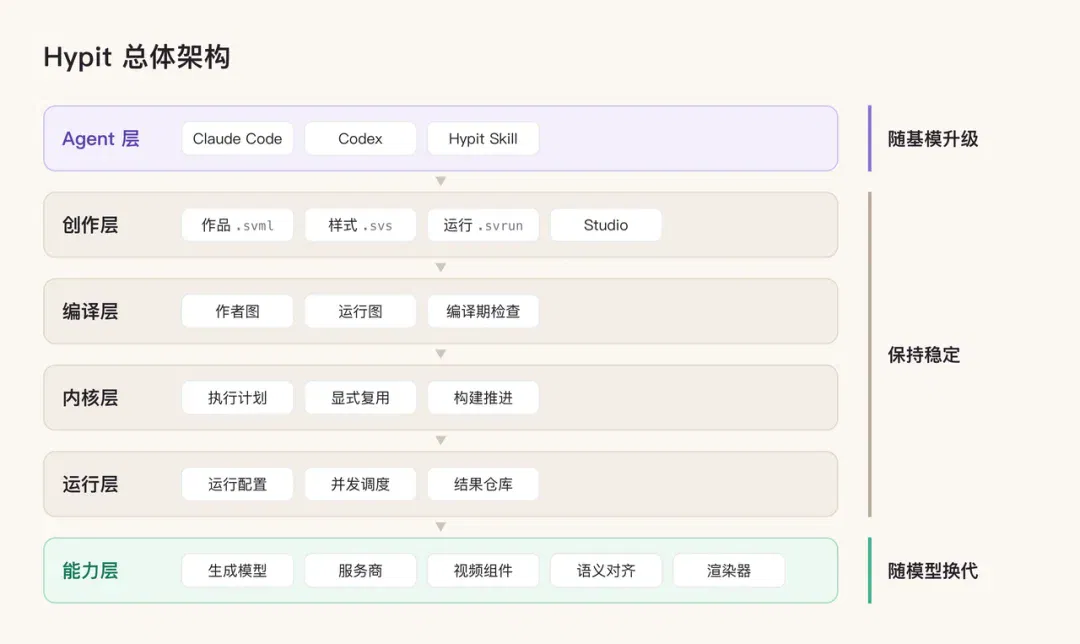
Task: Click the '随基模升级' side note
Action: [933, 139]
